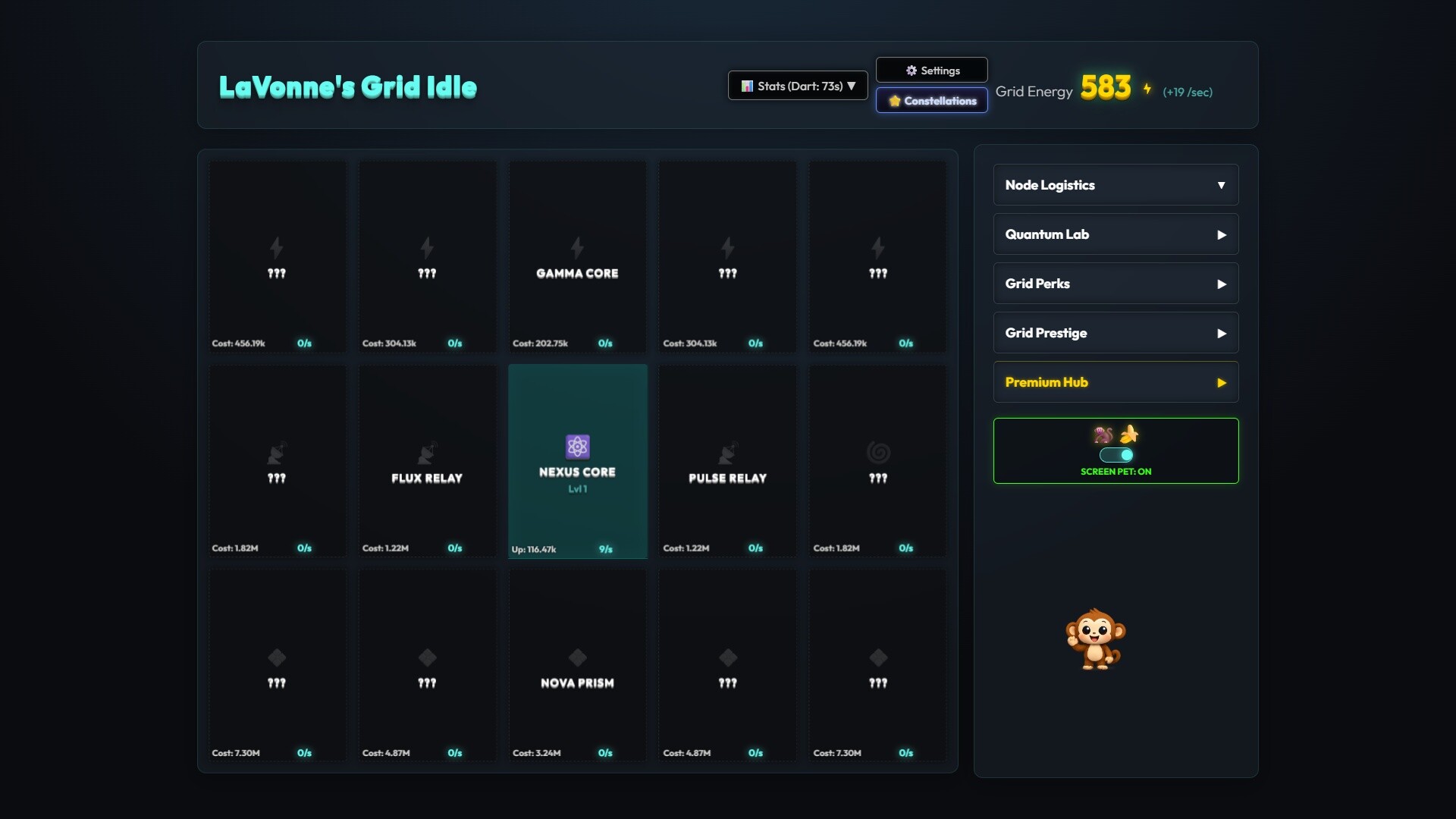Click the Nexus Core atom icon
The height and width of the screenshot is (819, 1456).
pyautogui.click(x=577, y=447)
